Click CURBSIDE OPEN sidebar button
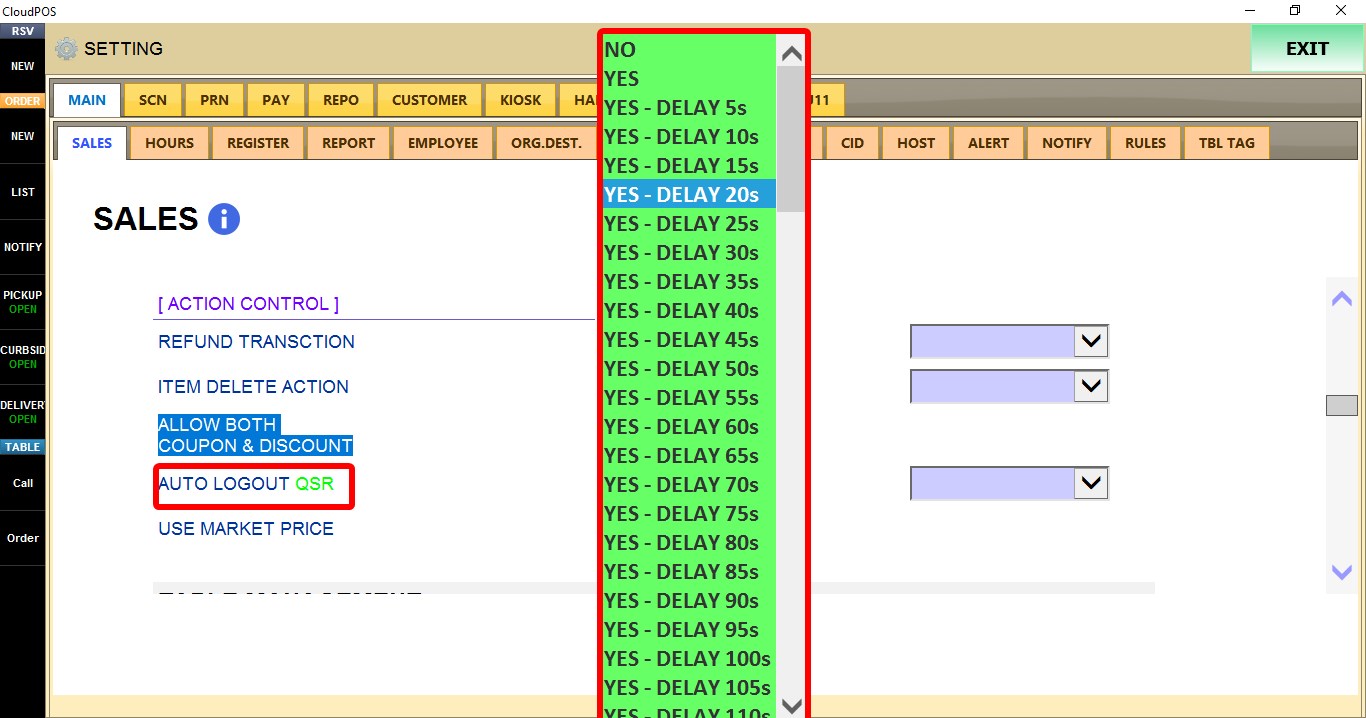1366x718 pixels. click(22, 357)
